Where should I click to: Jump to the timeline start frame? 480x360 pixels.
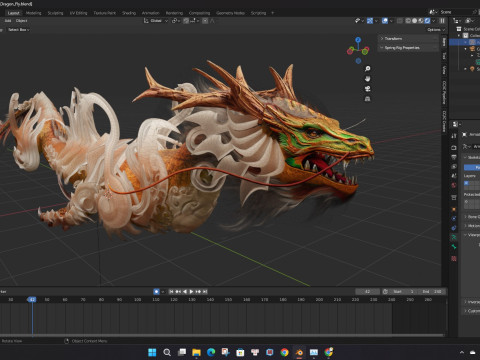pos(171,292)
